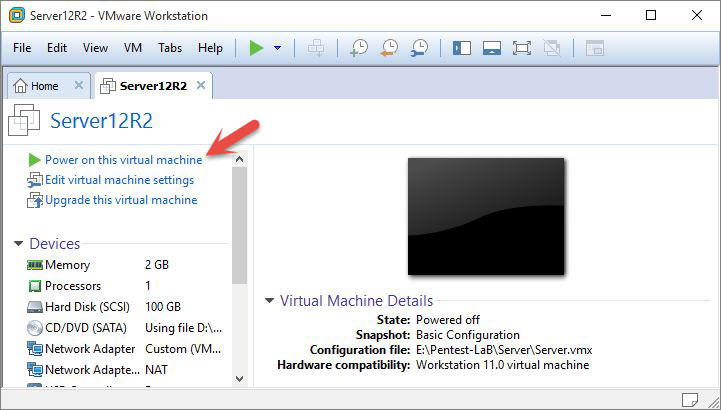This screenshot has width=721, height=410.
Task: Collapse the Devices section
Action: coord(19,244)
